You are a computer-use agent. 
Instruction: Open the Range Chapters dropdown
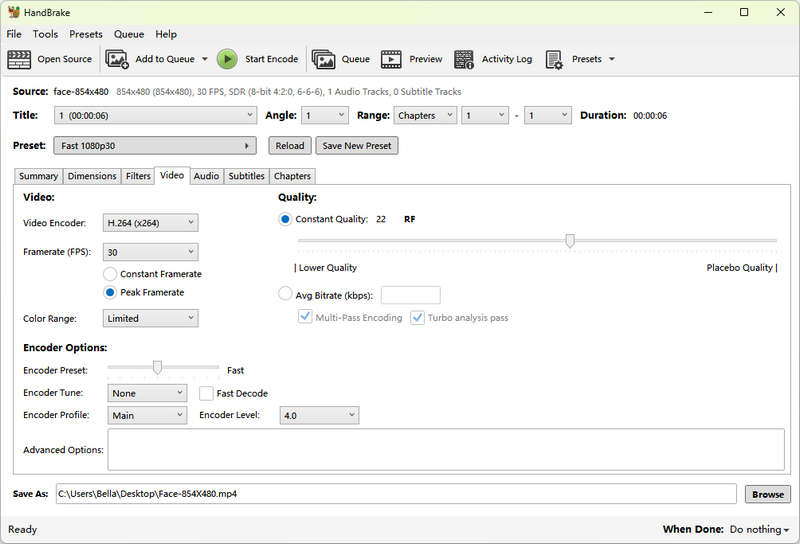point(424,115)
